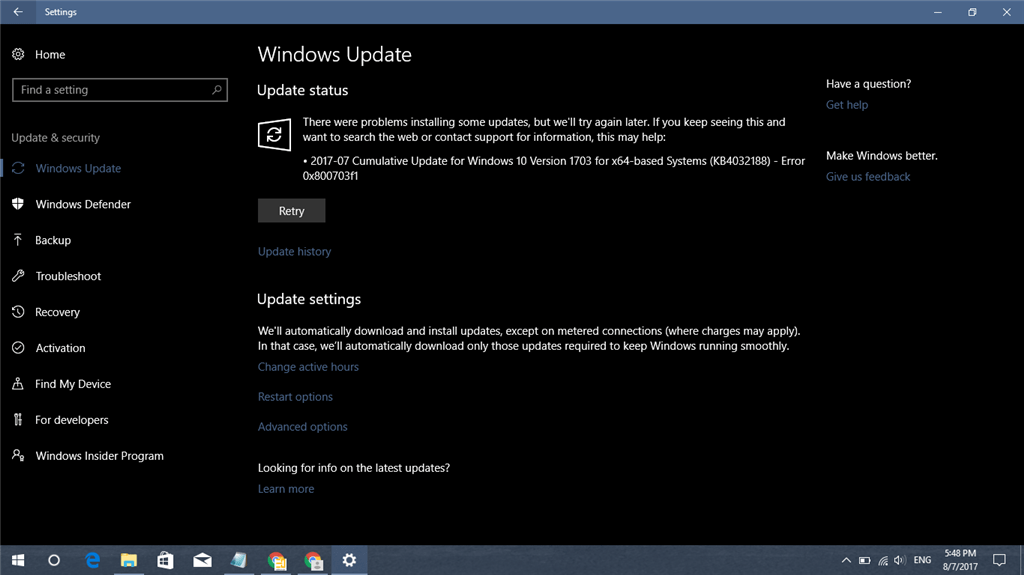This screenshot has width=1024, height=575.
Task: Focus the Find a setting search box
Action: 120,90
